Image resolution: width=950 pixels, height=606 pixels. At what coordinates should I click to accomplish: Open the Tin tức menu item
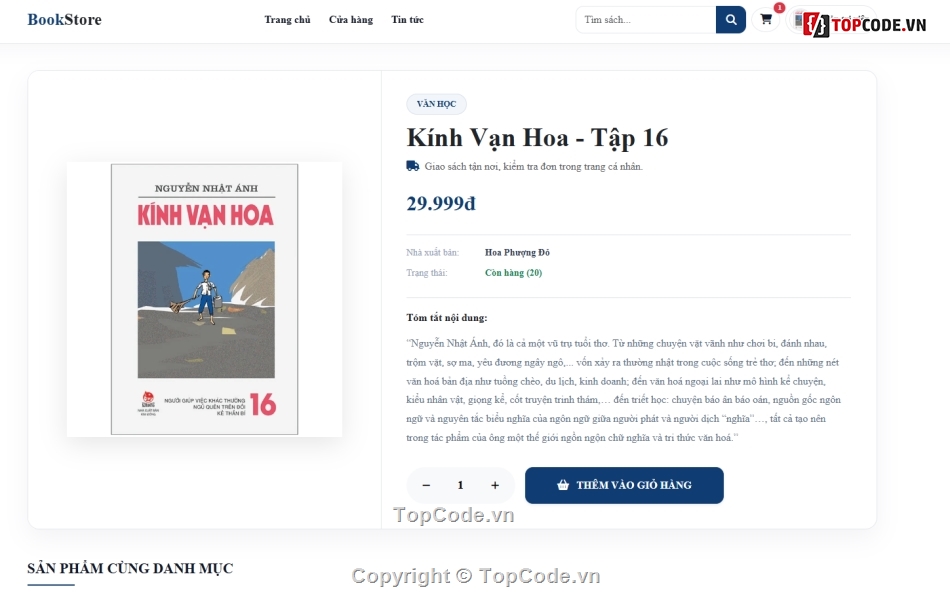click(x=407, y=19)
